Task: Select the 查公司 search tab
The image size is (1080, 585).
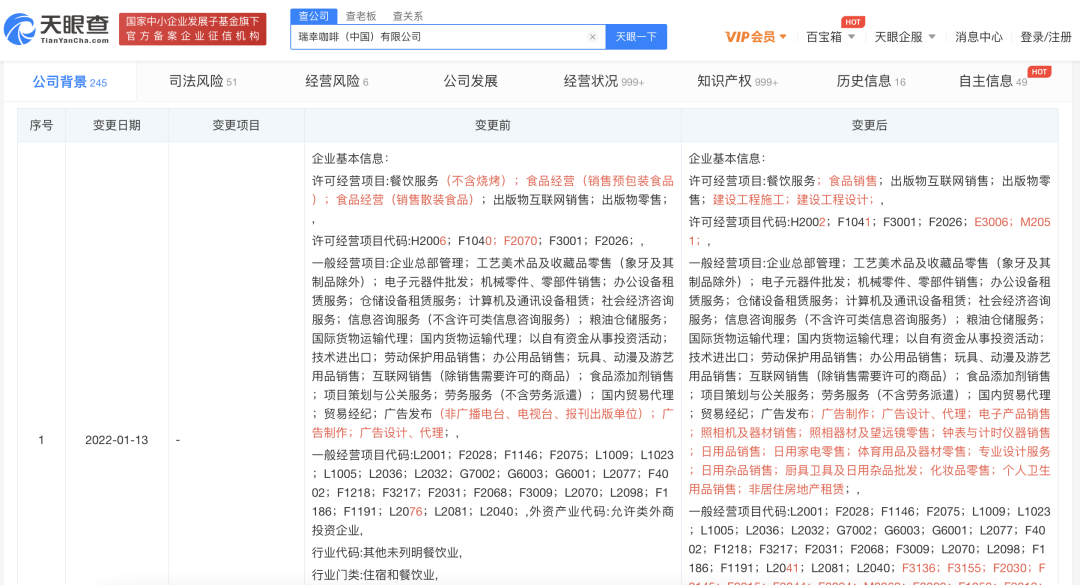Action: [313, 16]
